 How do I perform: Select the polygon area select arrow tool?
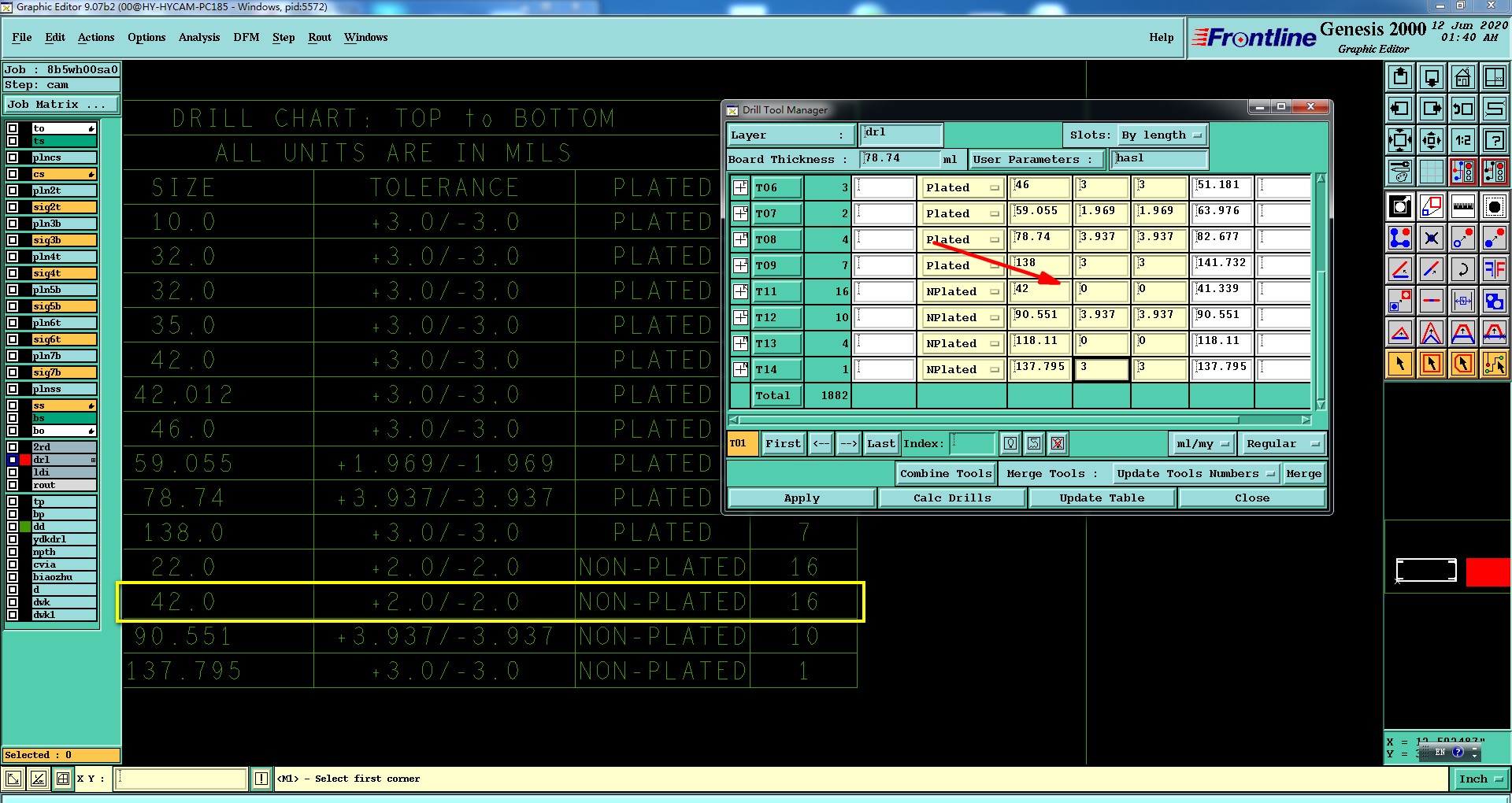coord(1463,364)
